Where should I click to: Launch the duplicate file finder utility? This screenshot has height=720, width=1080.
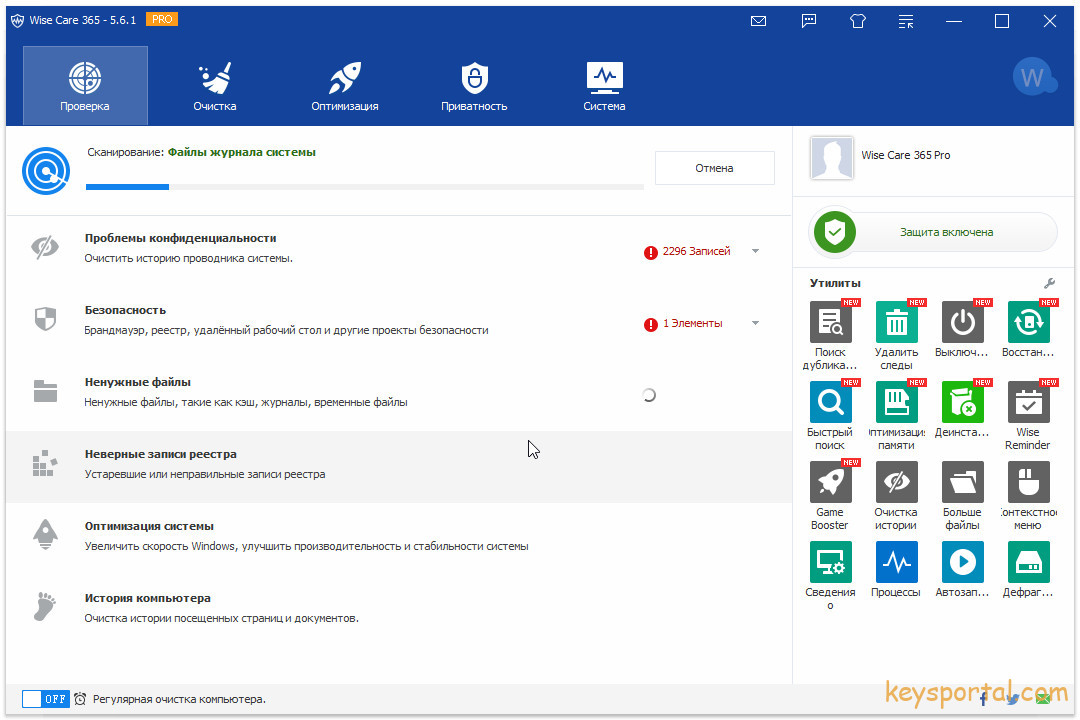[x=830, y=322]
